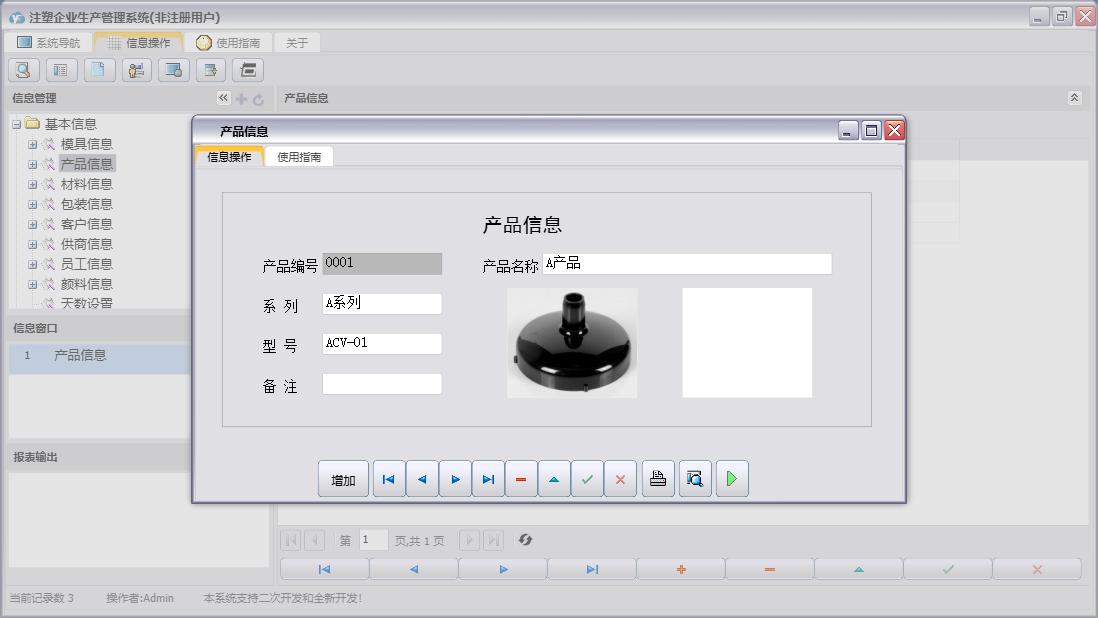Expand the 模具信息 tree node
Image resolution: width=1098 pixels, height=618 pixels.
(x=32, y=143)
